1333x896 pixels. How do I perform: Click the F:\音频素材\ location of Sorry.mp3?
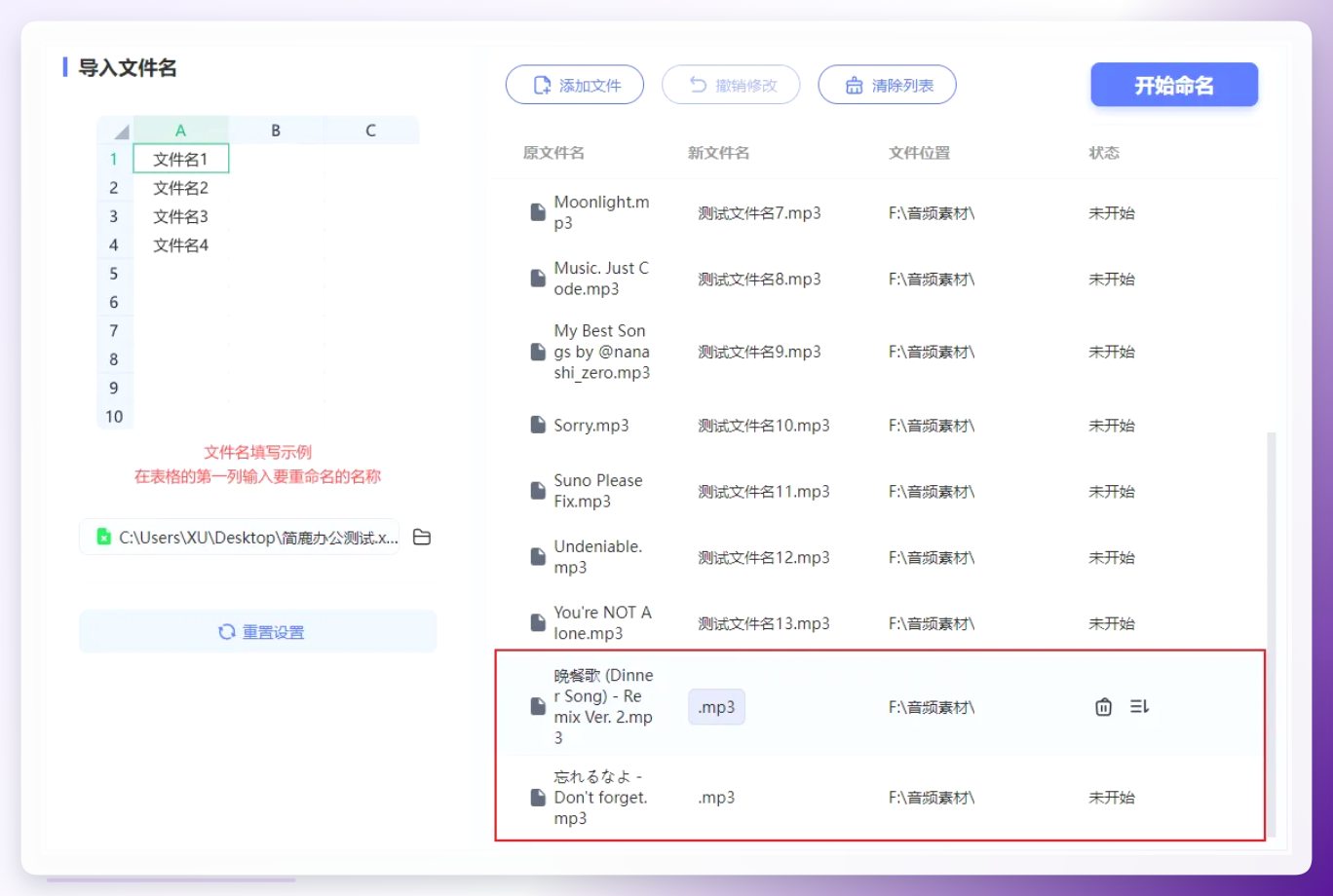932,426
